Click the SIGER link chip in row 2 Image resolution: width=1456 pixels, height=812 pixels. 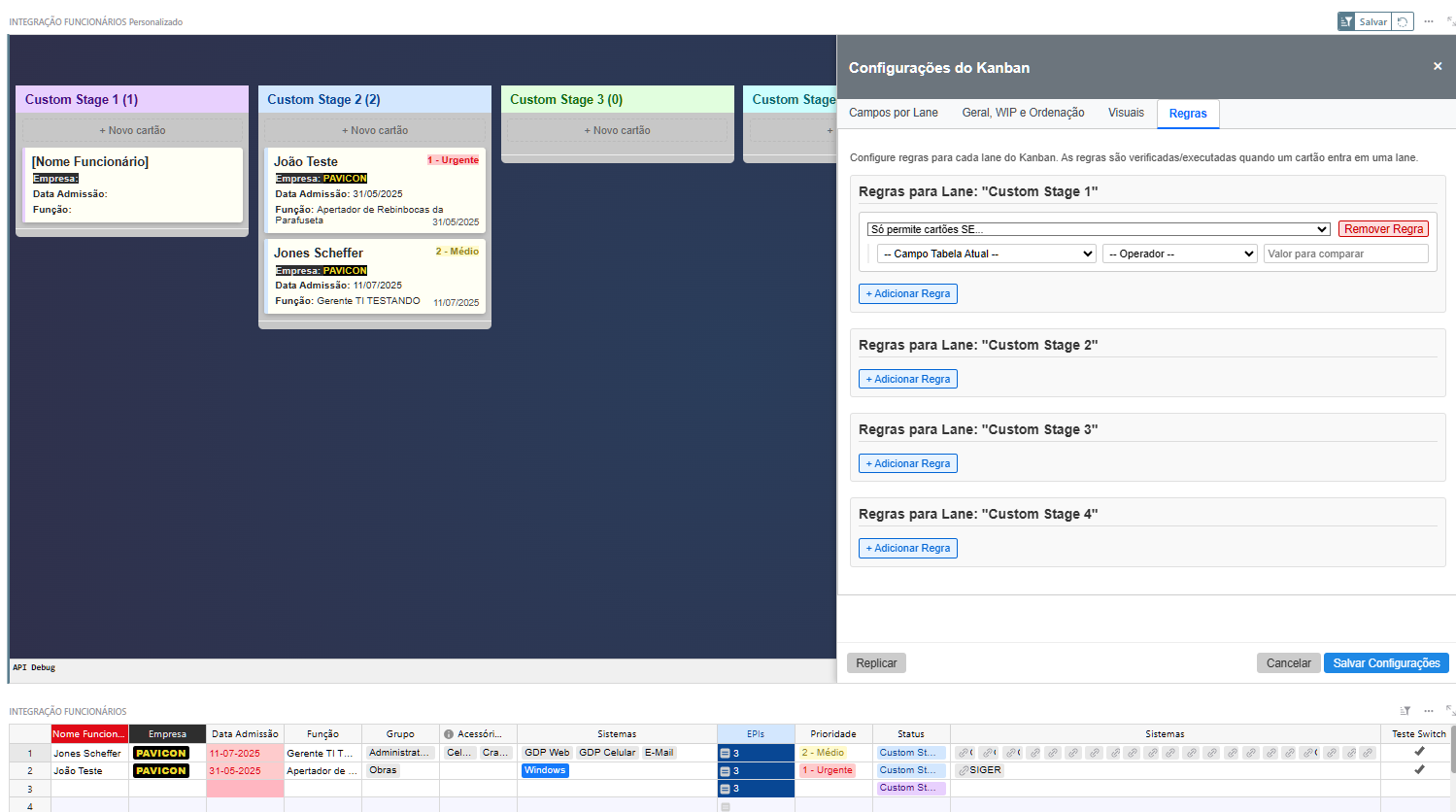tap(979, 770)
